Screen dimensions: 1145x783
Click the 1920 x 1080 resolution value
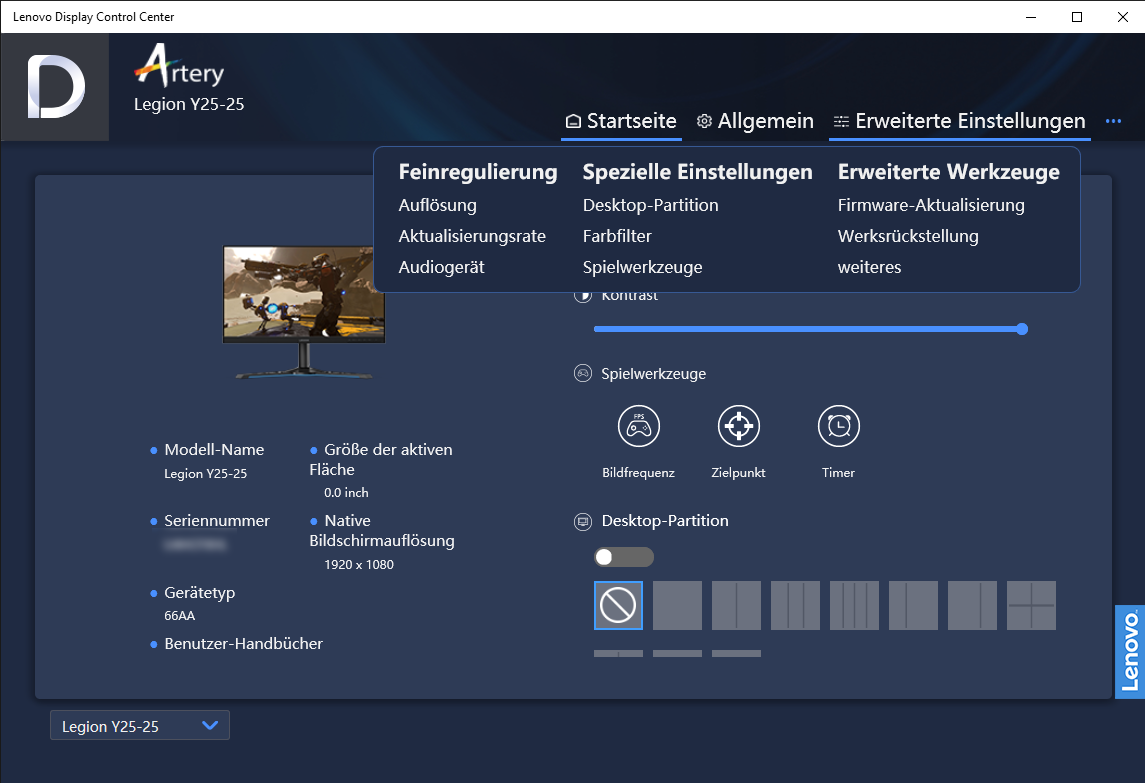pyautogui.click(x=359, y=565)
